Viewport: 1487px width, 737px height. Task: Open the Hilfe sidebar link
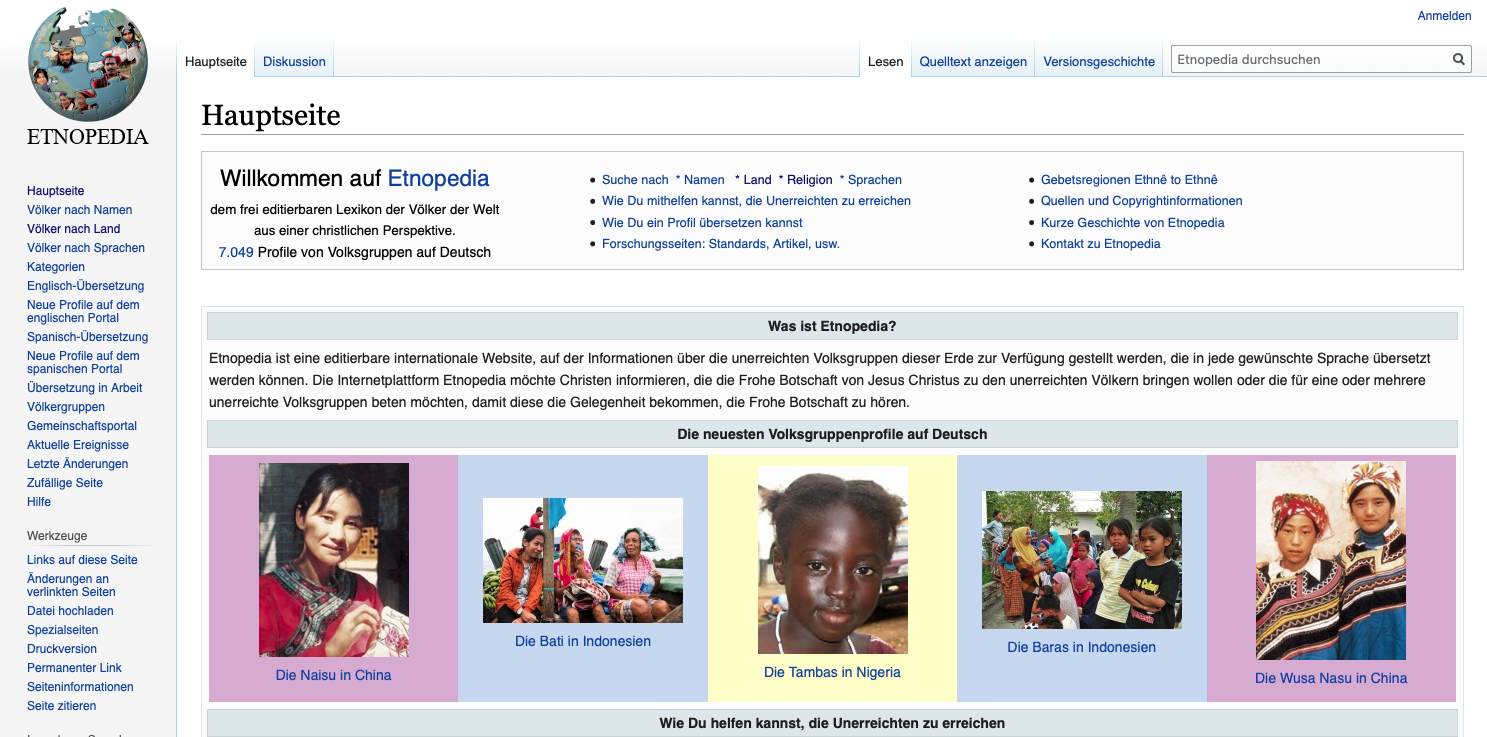39,502
